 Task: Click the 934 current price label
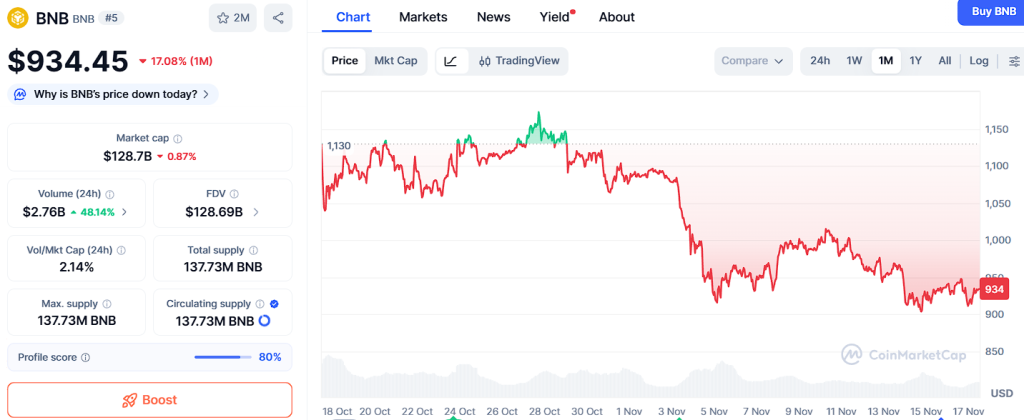[993, 289]
